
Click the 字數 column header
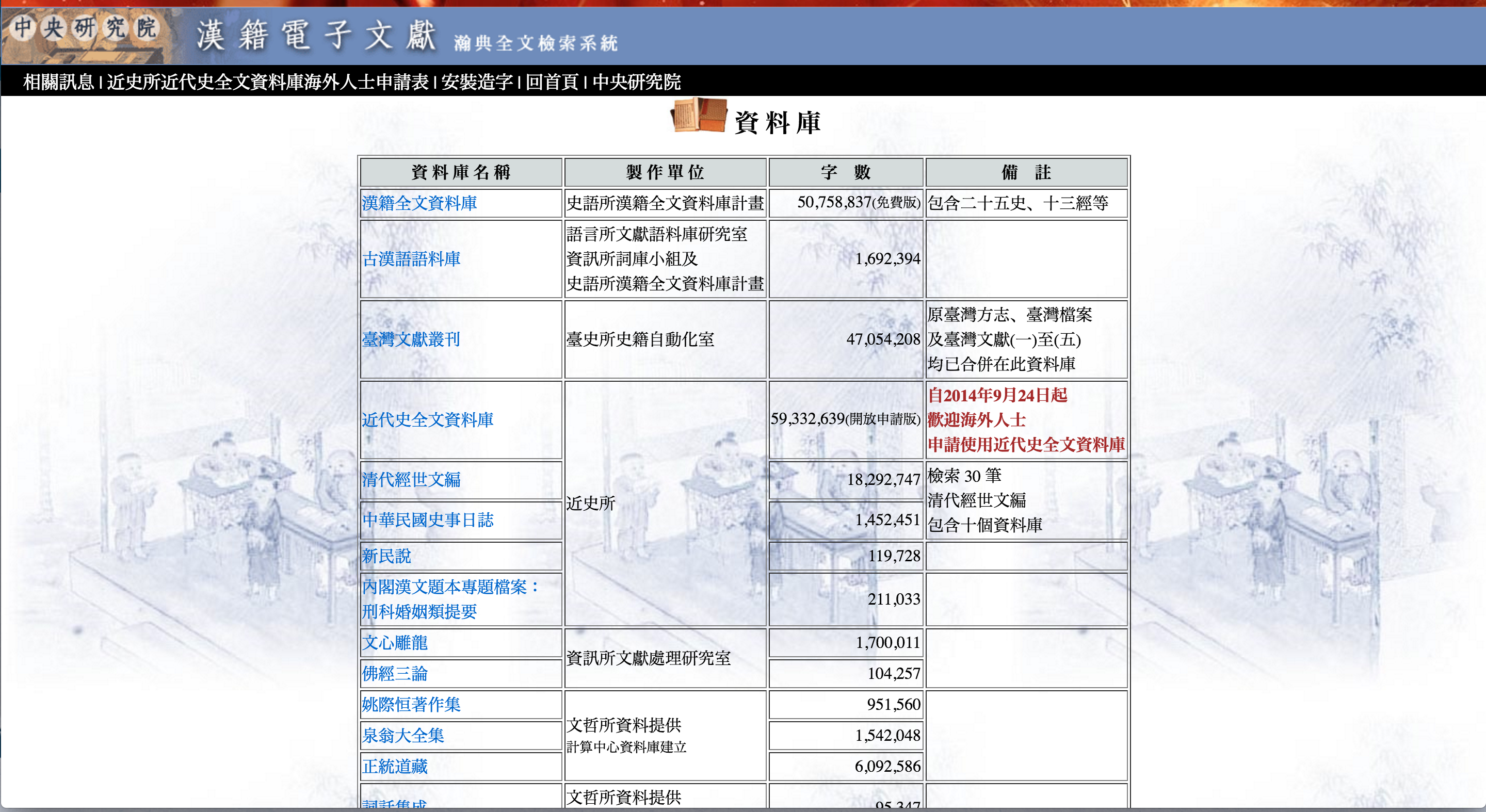click(846, 172)
